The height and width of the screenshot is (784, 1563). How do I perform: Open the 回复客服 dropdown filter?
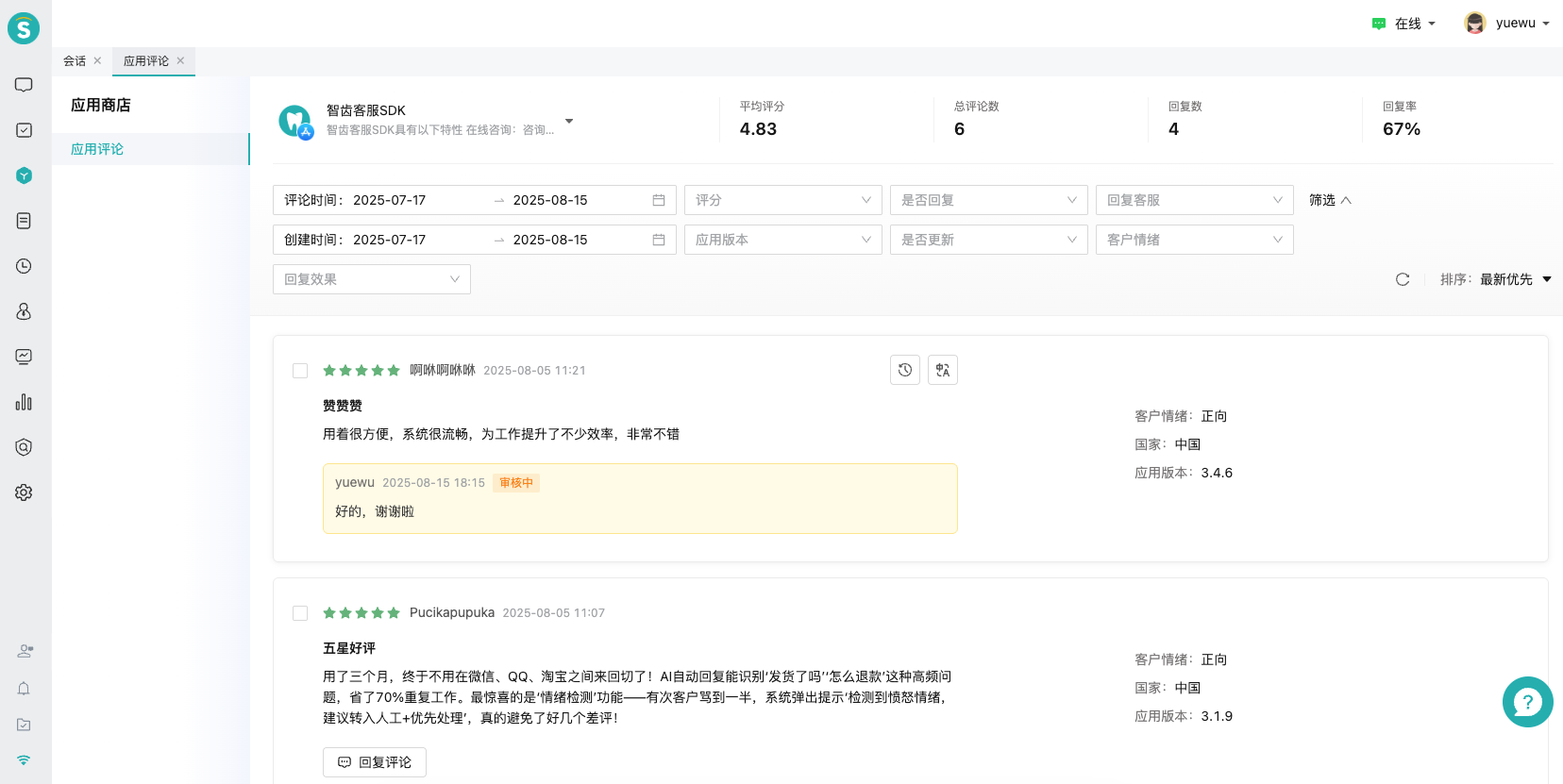pyautogui.click(x=1195, y=200)
